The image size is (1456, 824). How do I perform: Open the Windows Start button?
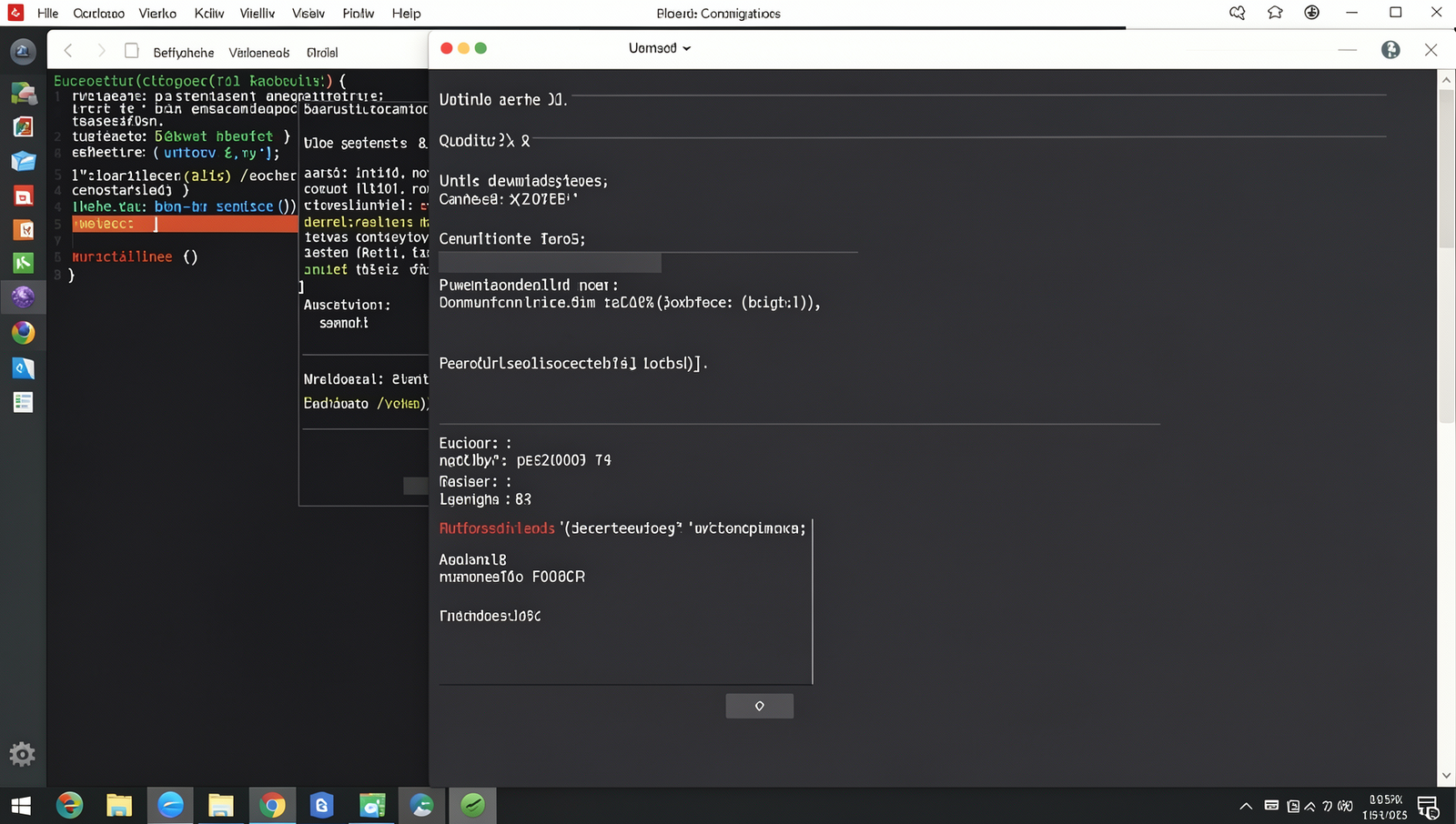(21, 806)
